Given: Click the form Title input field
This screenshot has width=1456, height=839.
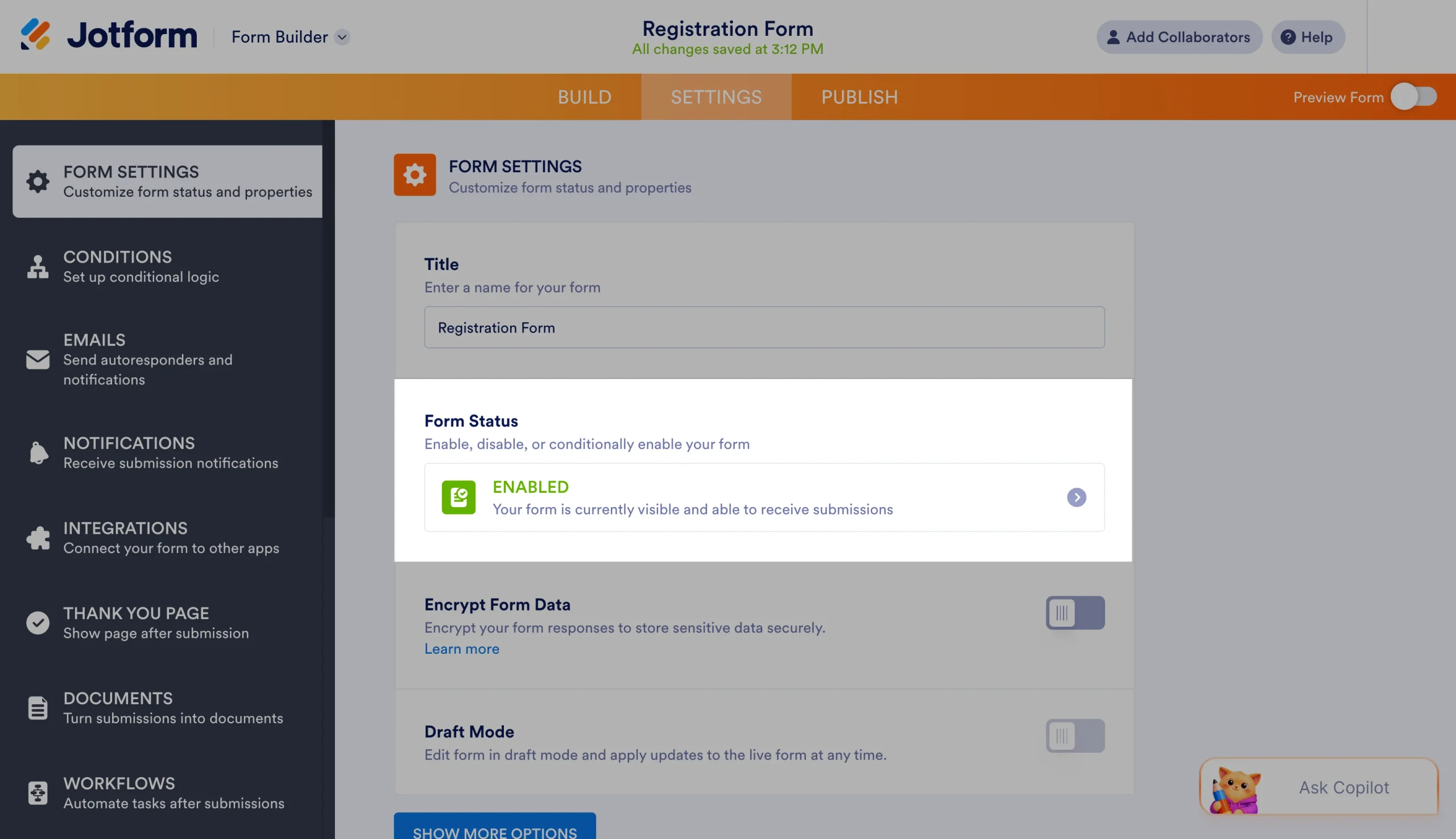Looking at the screenshot, I should (764, 327).
